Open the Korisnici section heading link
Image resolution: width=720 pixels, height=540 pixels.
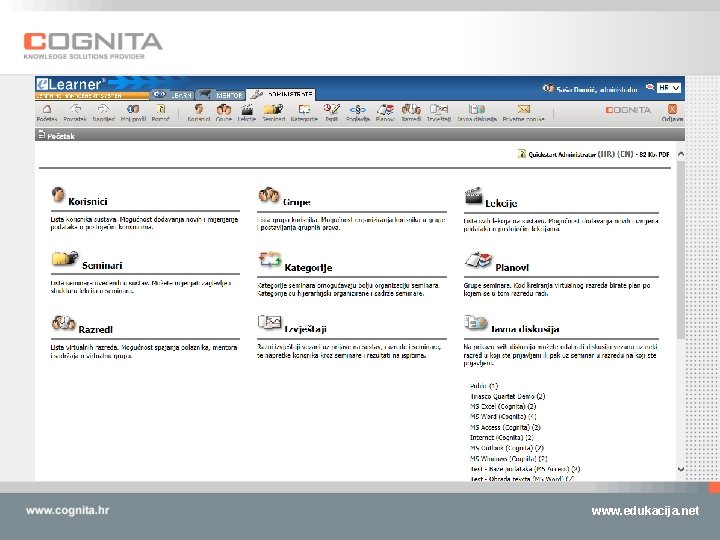pyautogui.click(x=88, y=202)
